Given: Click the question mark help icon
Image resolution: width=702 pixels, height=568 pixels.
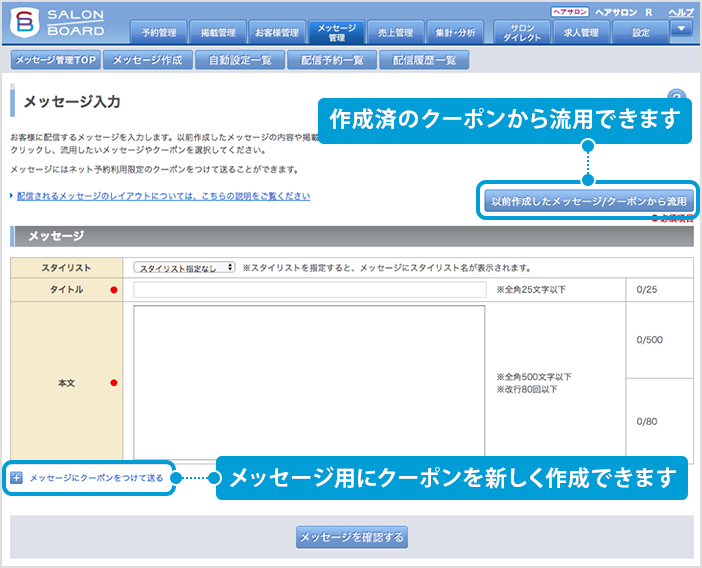Looking at the screenshot, I should 676,95.
